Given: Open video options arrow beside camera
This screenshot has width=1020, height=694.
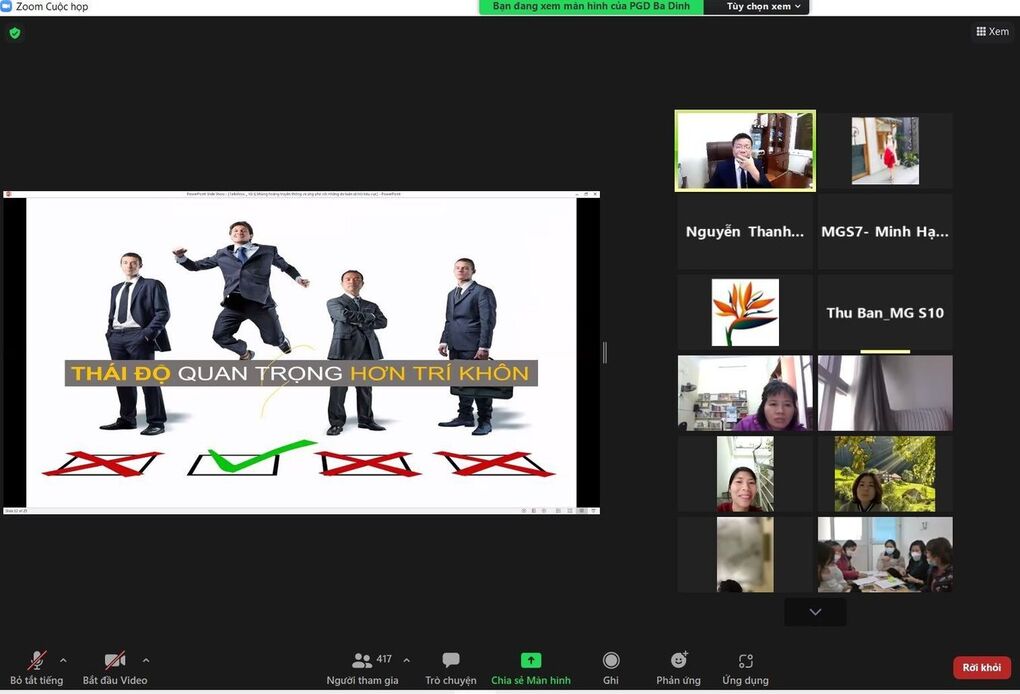Looking at the screenshot, I should point(146,660).
